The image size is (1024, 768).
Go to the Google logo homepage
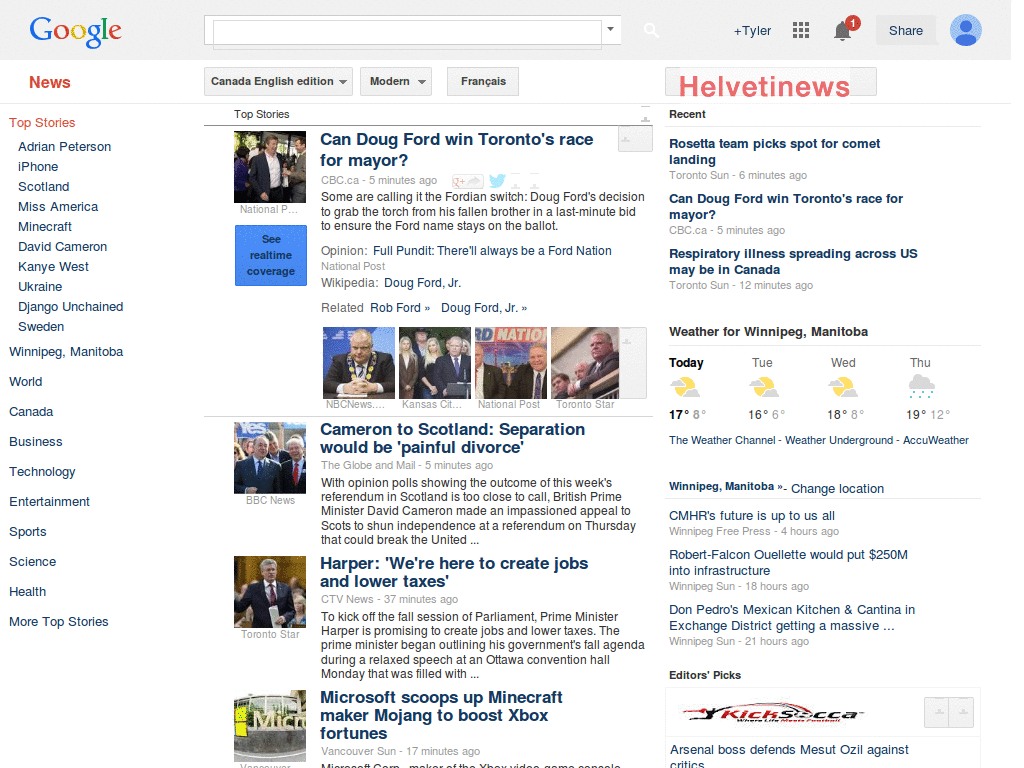75,31
